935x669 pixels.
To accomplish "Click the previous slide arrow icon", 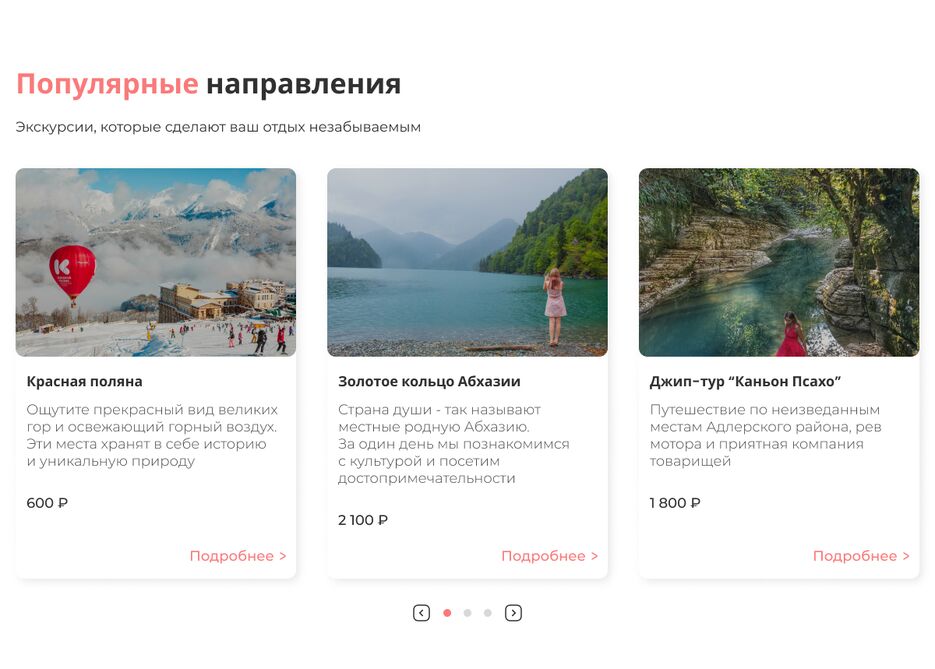I will pyautogui.click(x=421, y=613).
